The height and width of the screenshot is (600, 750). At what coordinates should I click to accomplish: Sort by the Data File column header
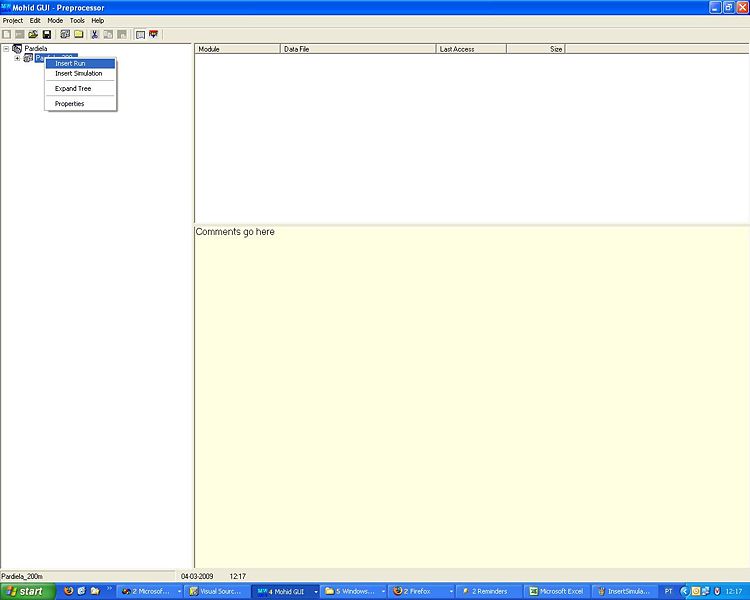click(x=358, y=49)
